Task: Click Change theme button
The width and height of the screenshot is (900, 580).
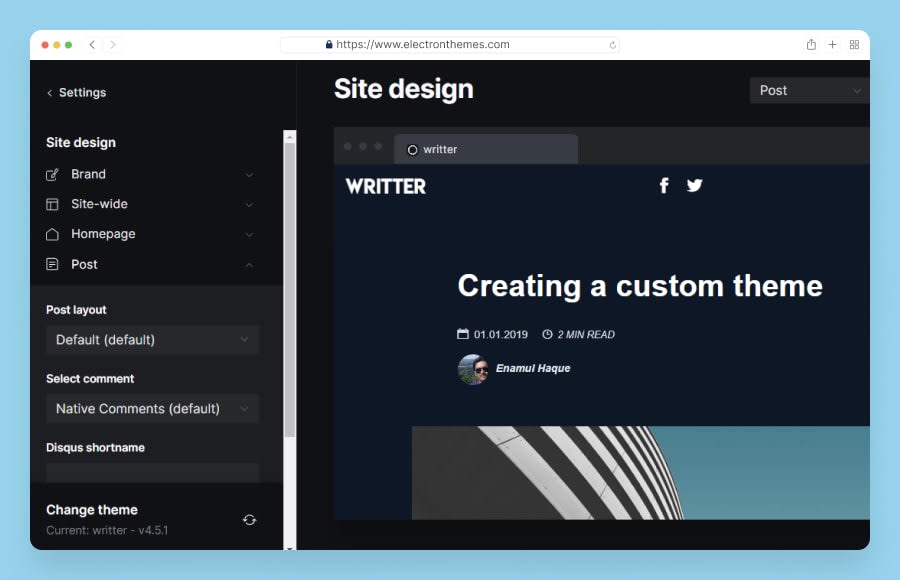Action: click(x=92, y=510)
